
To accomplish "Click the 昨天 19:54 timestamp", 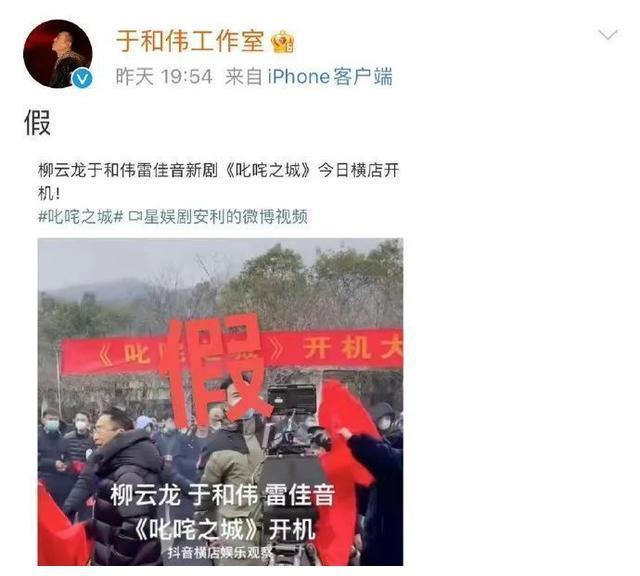I will point(164,77).
